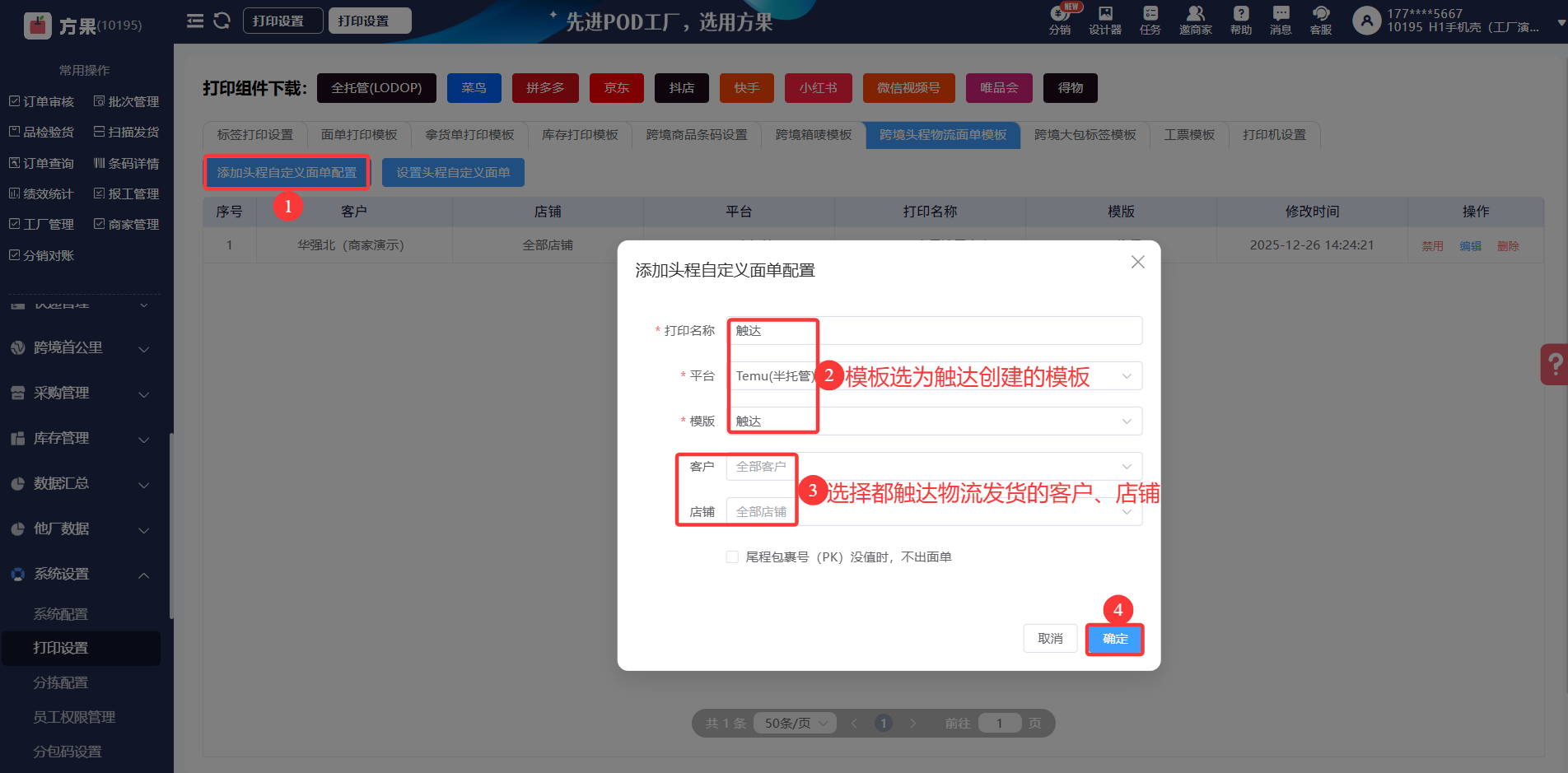
Task: Open the 任务 tasks icon
Action: 1150,21
